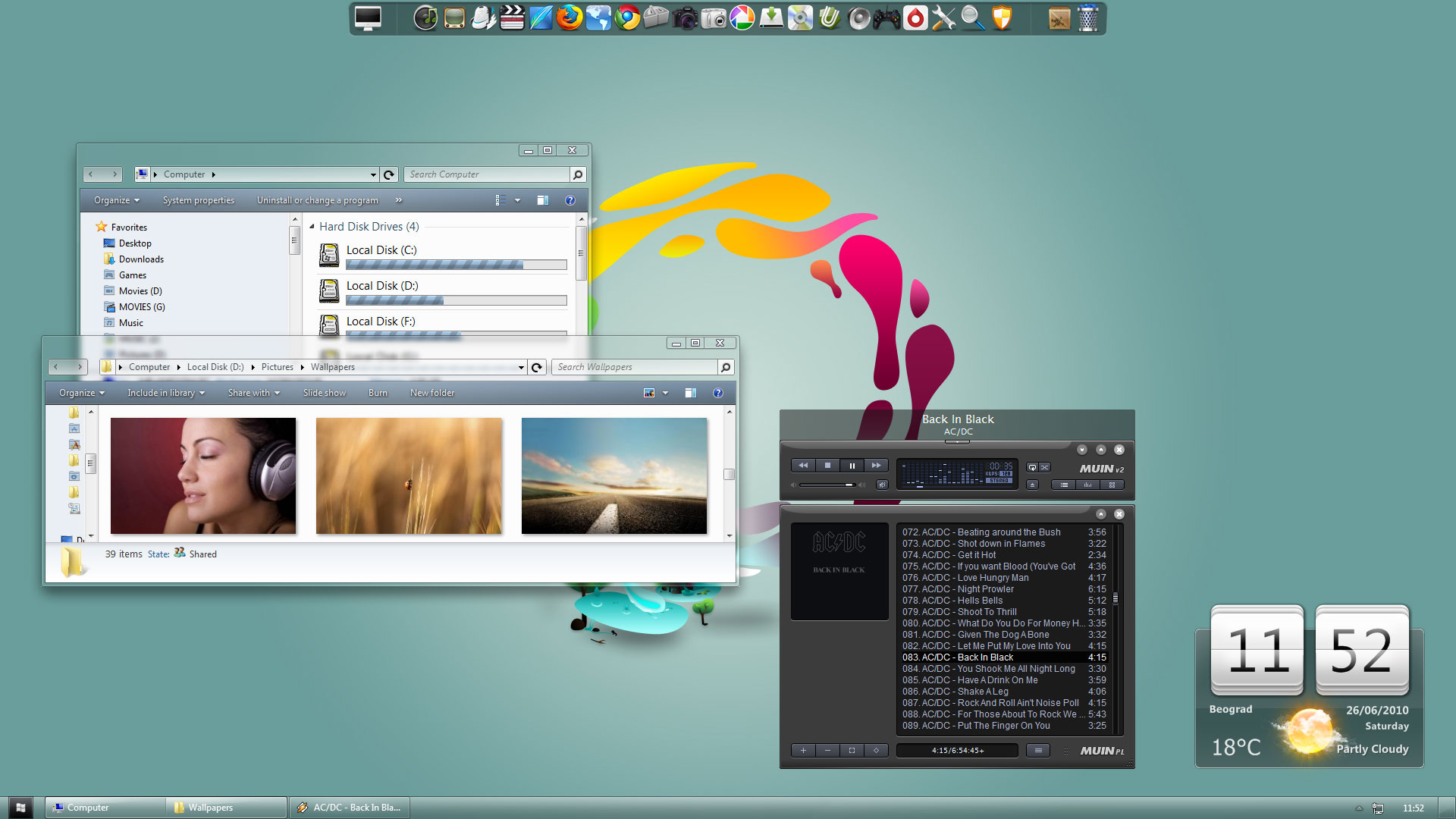The width and height of the screenshot is (1456, 819).
Task: Open the green arrow downloads drive icon
Action: 771,17
